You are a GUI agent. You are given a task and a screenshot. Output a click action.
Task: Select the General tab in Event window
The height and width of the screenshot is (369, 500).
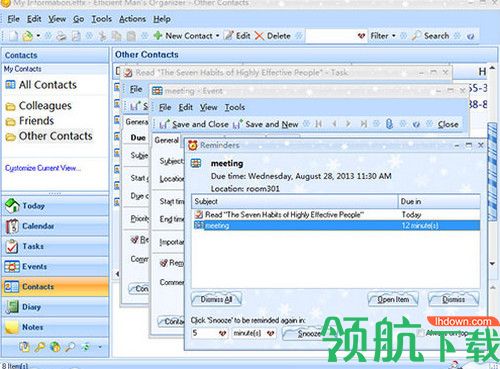pyautogui.click(x=166, y=140)
